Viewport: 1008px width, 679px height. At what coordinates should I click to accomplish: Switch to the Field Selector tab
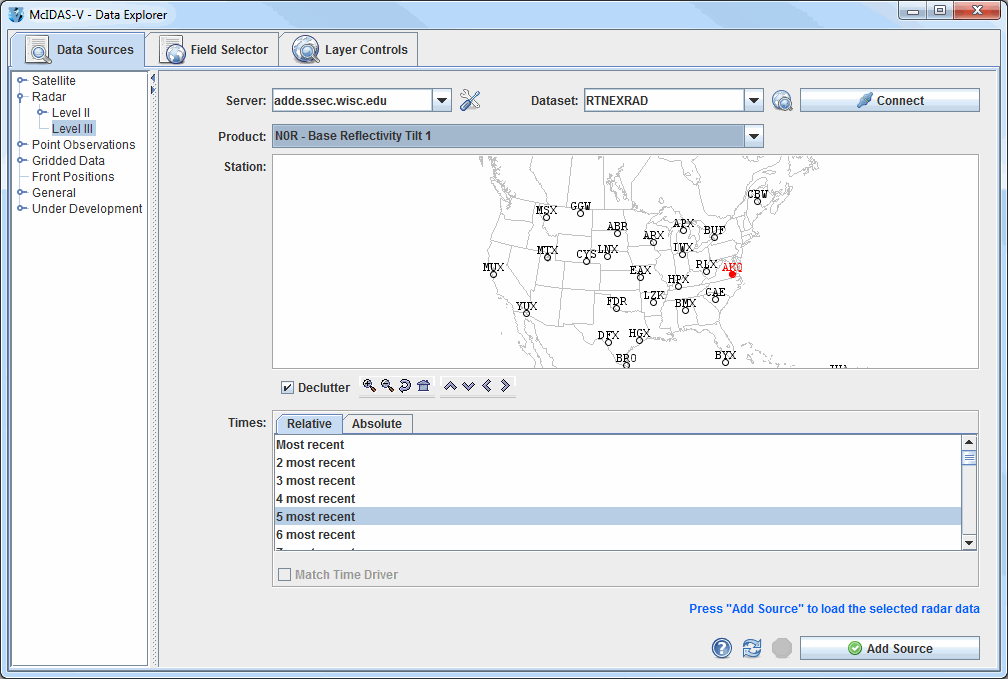213,50
